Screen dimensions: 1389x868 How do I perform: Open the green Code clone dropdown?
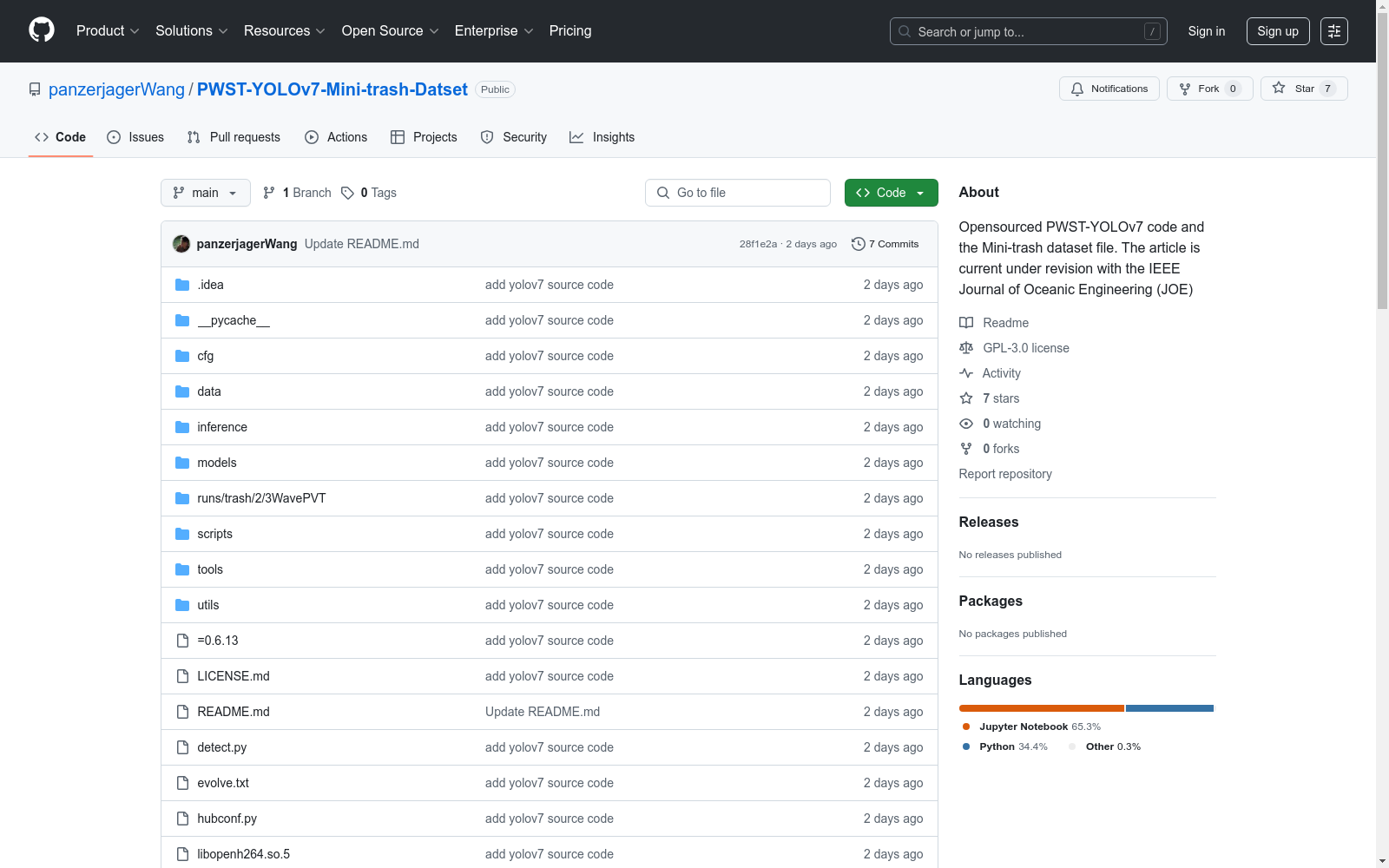coord(891,193)
